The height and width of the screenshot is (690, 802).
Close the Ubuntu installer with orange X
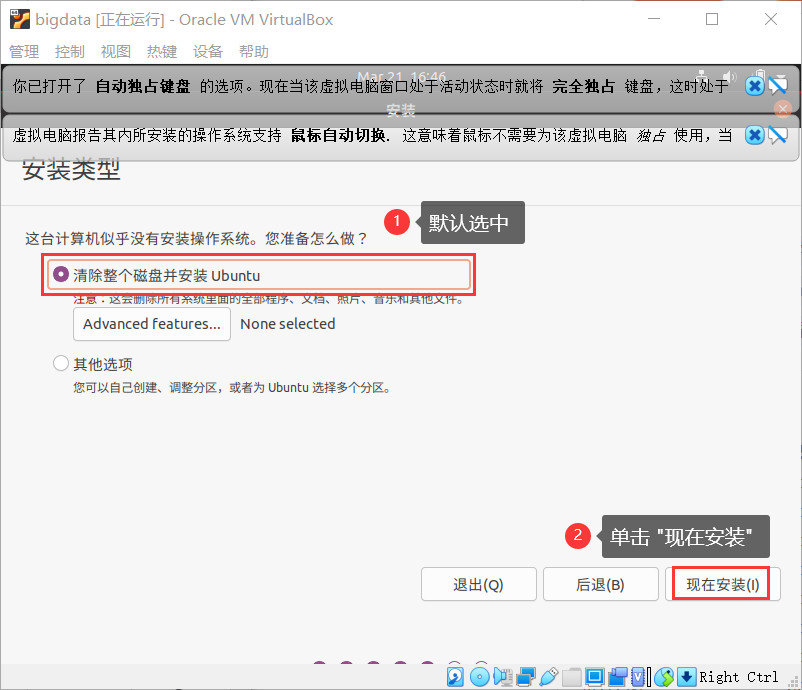[783, 108]
